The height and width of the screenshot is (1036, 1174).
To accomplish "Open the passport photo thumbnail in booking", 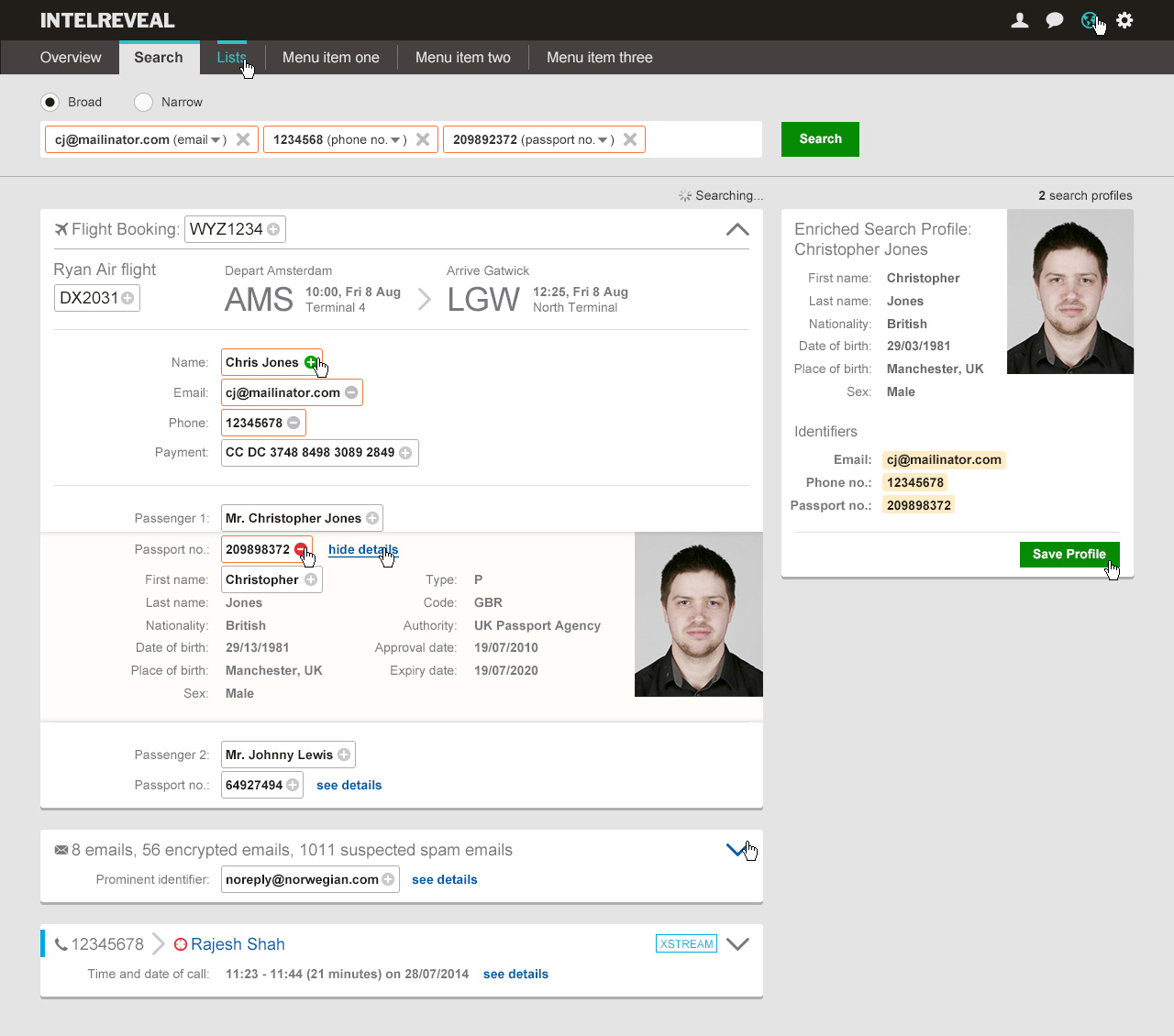I will 699,614.
